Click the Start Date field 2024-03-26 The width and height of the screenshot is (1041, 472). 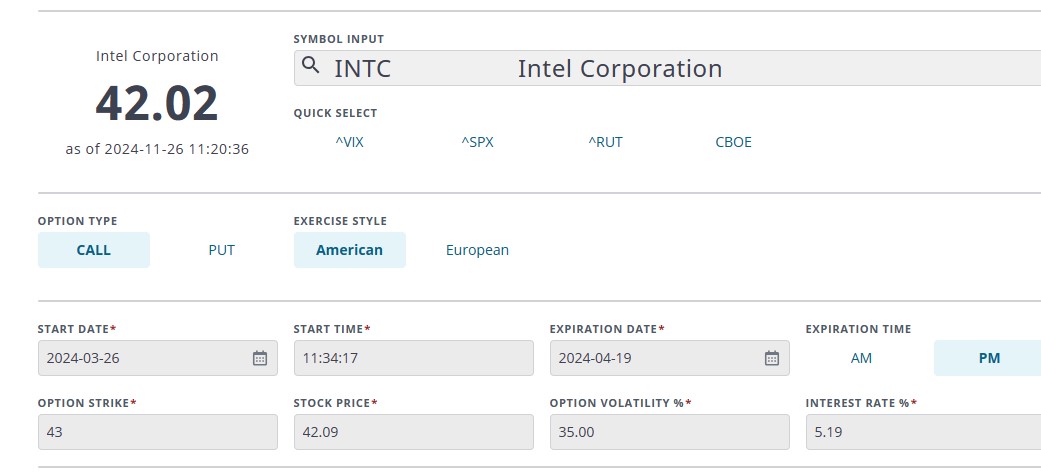click(x=157, y=358)
